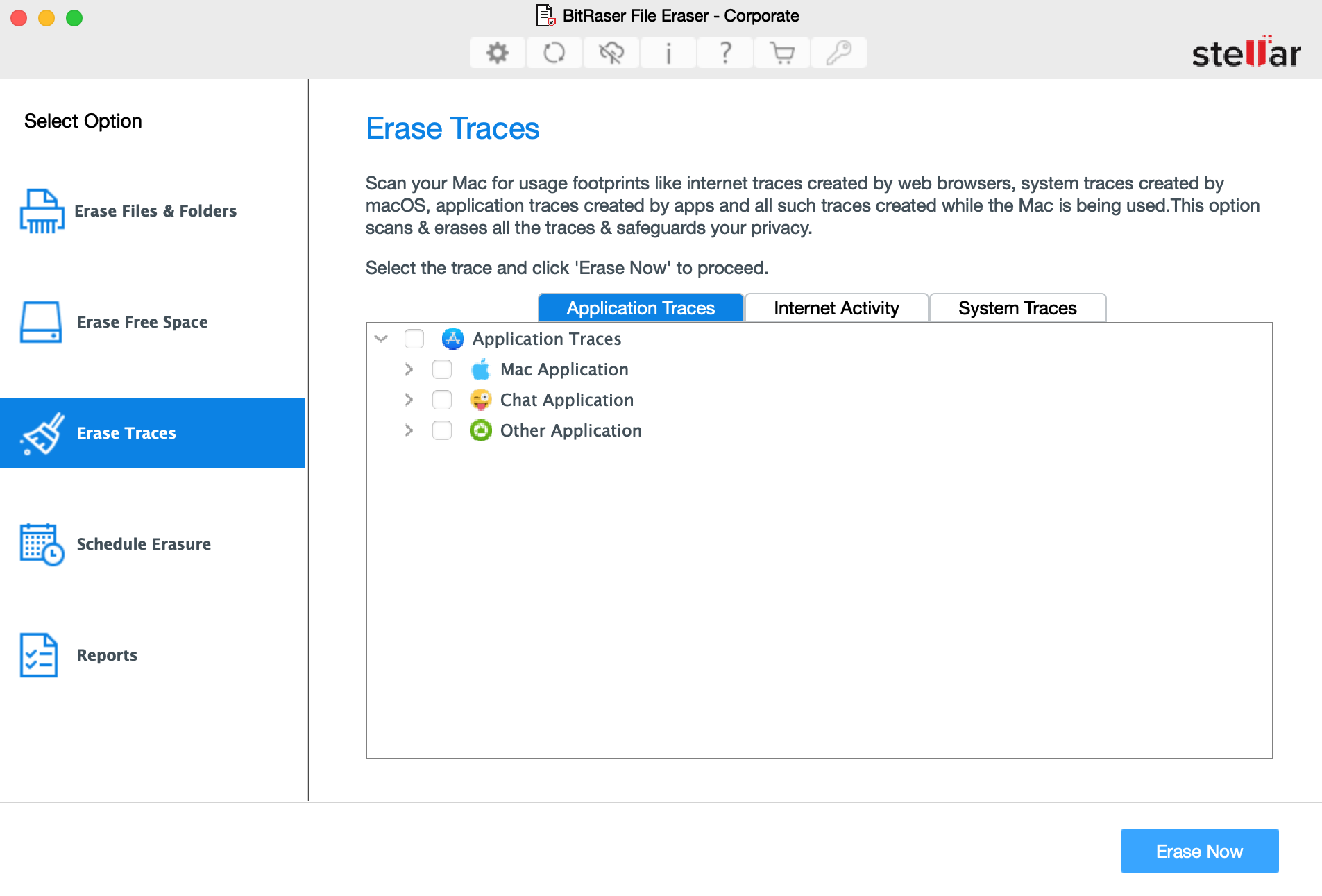Click the key activation icon
This screenshot has width=1322, height=896.
click(x=838, y=53)
